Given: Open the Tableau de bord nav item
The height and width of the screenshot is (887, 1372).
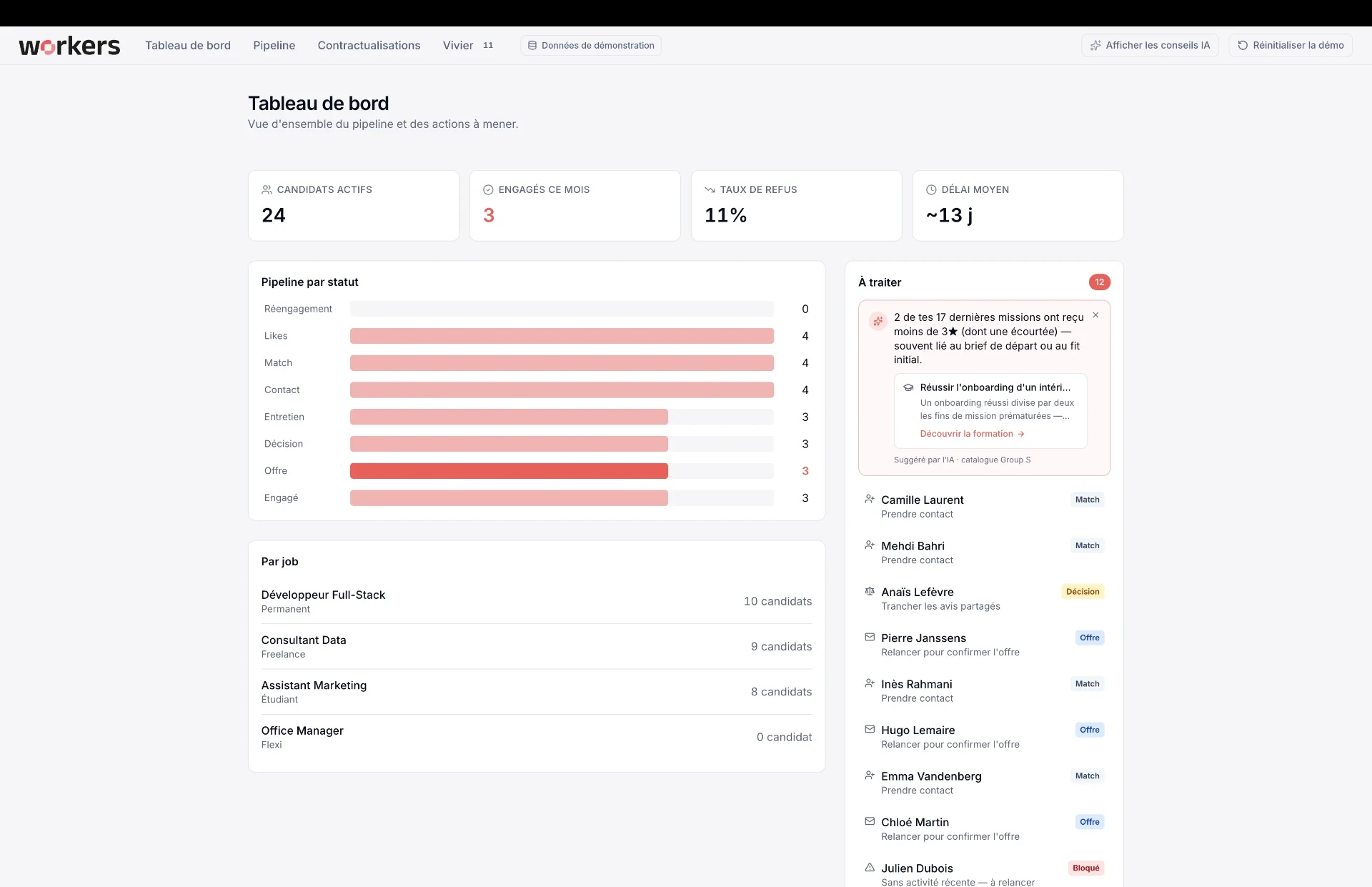Looking at the screenshot, I should tap(188, 45).
